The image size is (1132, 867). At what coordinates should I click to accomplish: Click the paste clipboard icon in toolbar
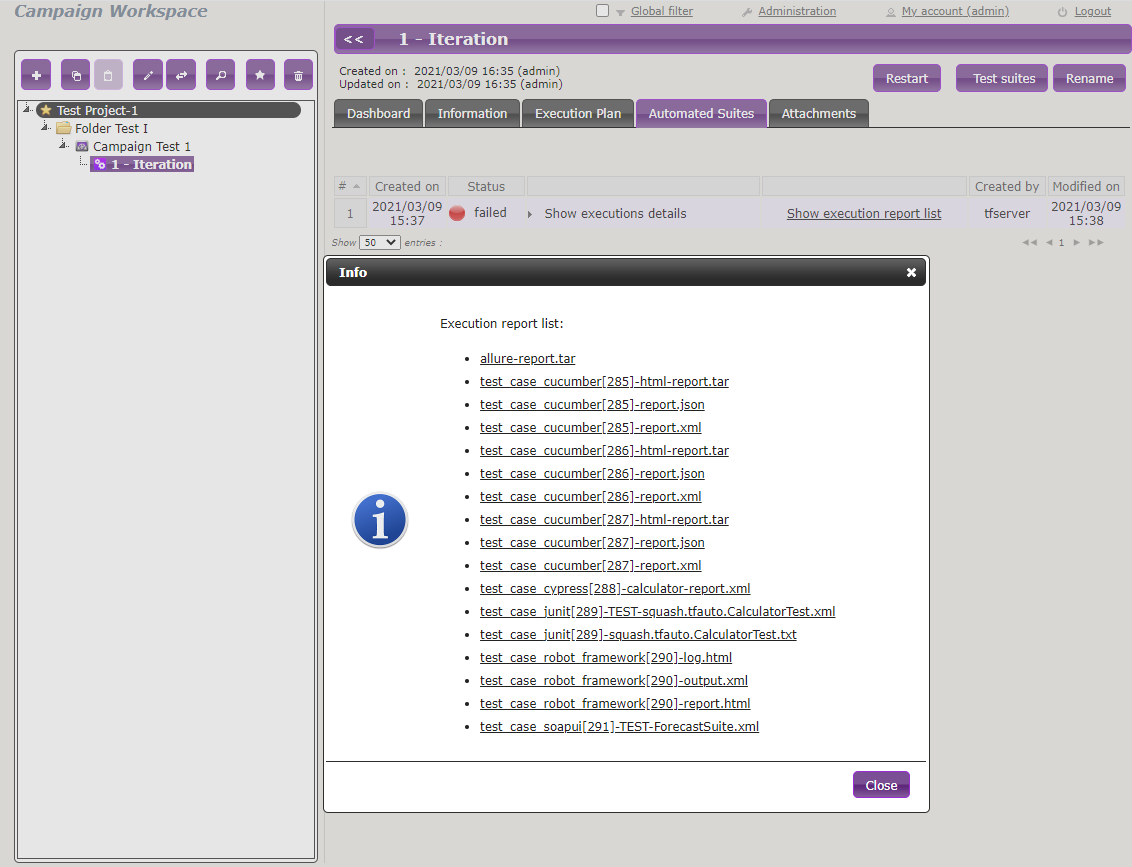pos(108,75)
